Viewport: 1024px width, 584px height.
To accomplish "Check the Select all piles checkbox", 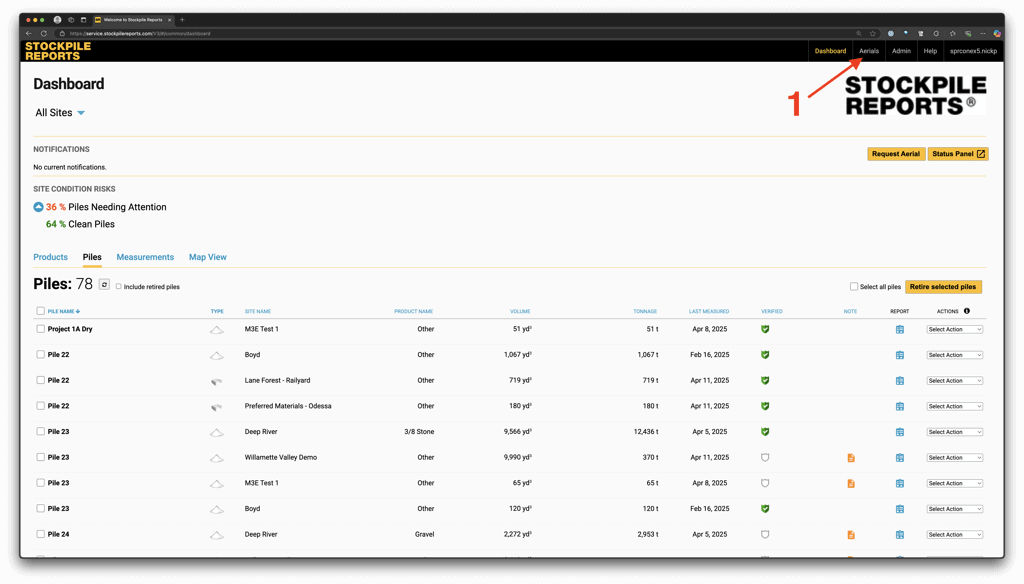I will 854,287.
